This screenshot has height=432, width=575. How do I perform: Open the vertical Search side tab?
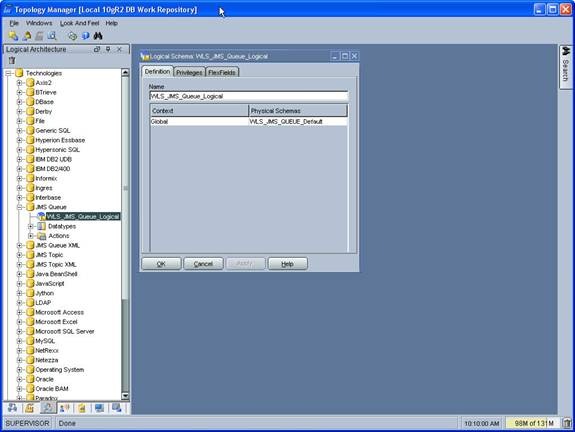(x=565, y=66)
